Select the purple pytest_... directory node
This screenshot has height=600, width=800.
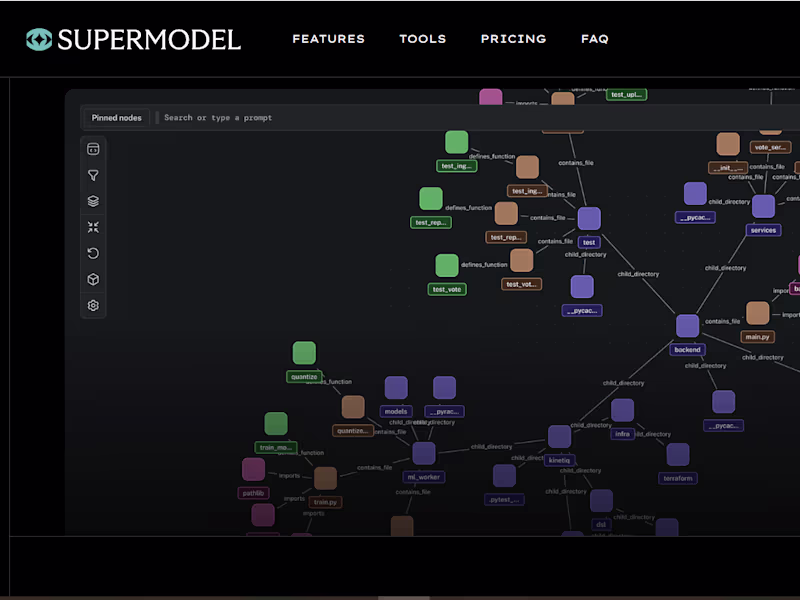pos(504,476)
